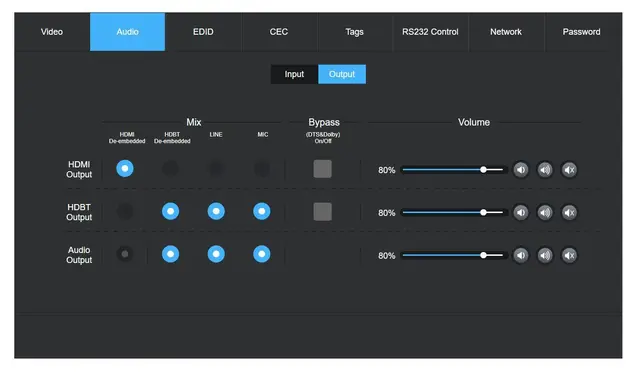Click the HDBT Output 80% value
640x379 pixels.
tap(387, 213)
